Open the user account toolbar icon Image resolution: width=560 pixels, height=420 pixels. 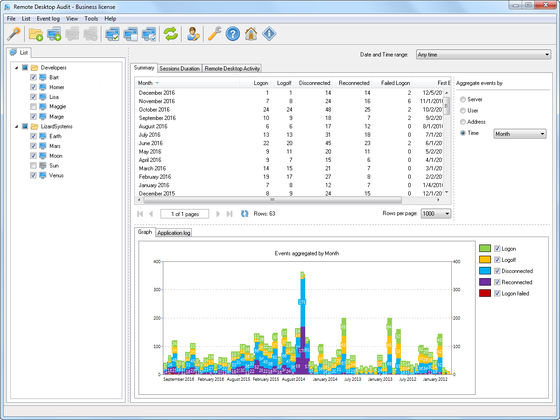tap(193, 34)
